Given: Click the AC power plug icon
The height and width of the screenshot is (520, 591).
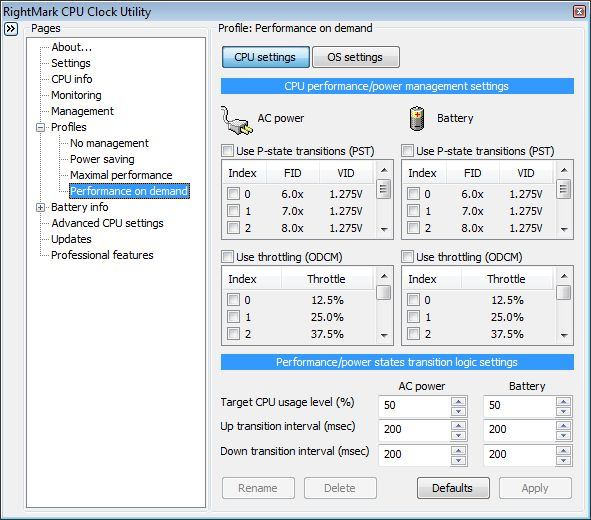Looking at the screenshot, I should 236,120.
